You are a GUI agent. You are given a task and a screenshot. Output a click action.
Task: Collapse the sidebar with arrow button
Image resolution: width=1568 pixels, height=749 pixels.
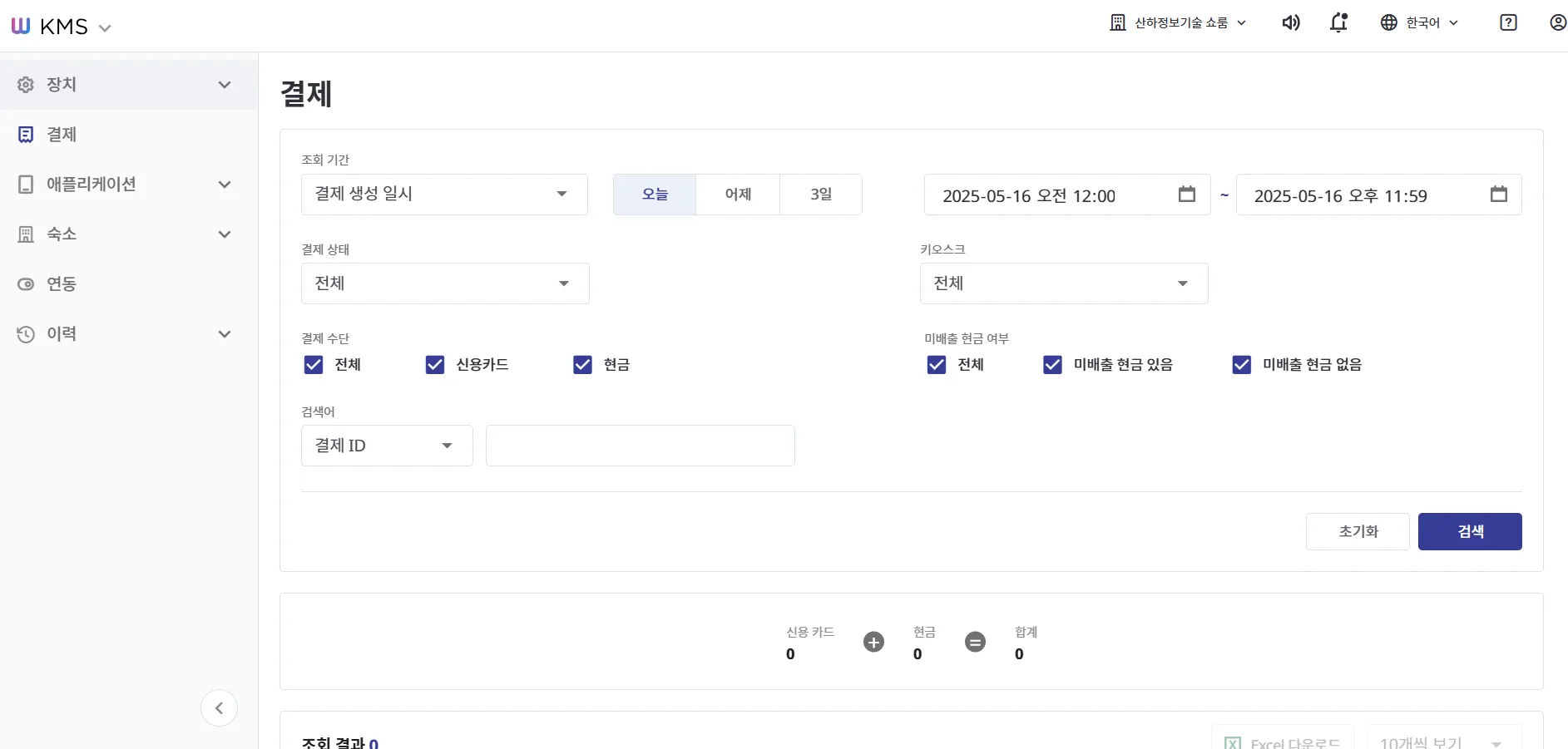click(219, 708)
